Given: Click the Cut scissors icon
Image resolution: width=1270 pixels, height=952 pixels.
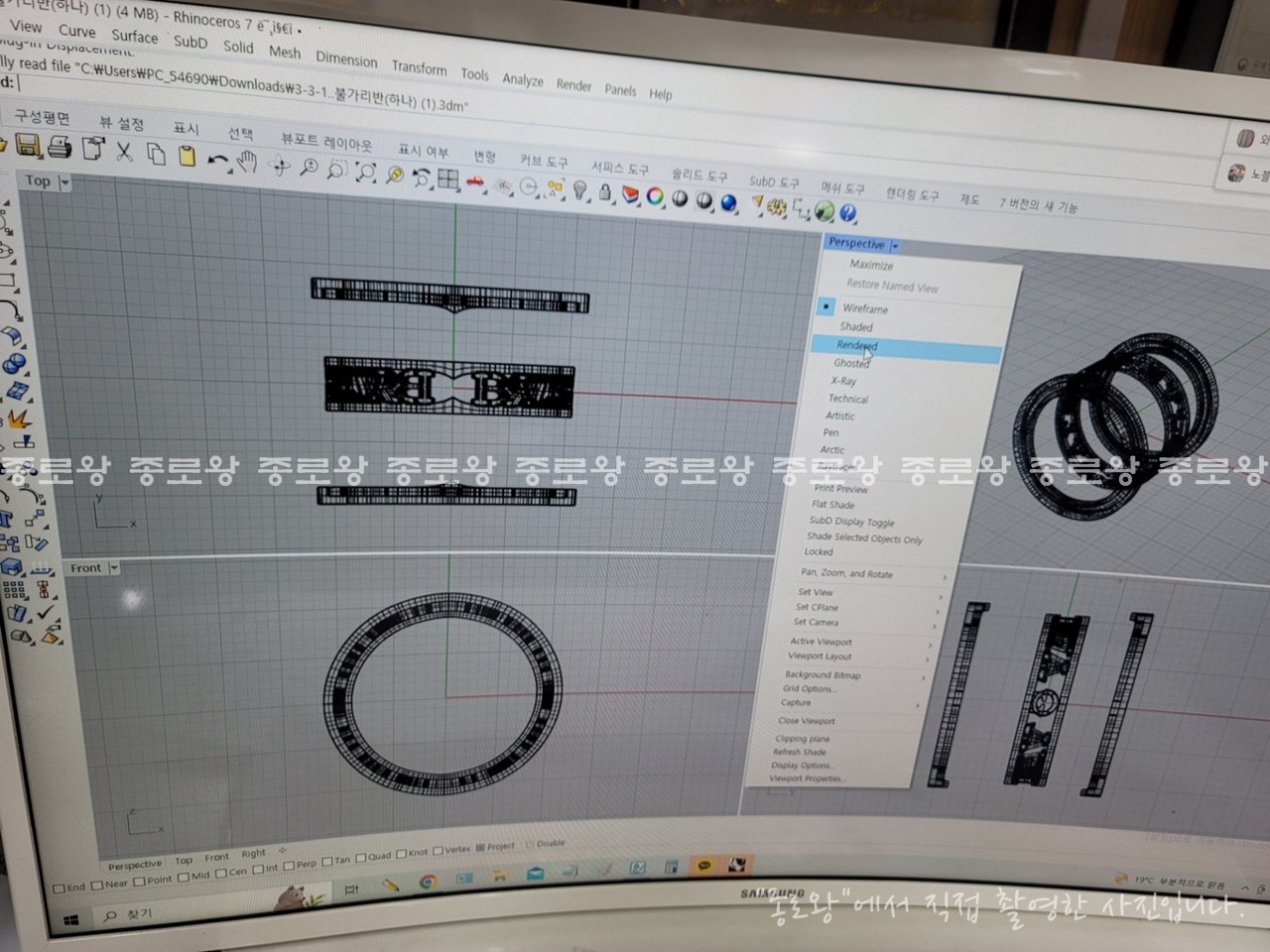Looking at the screenshot, I should point(124,153).
